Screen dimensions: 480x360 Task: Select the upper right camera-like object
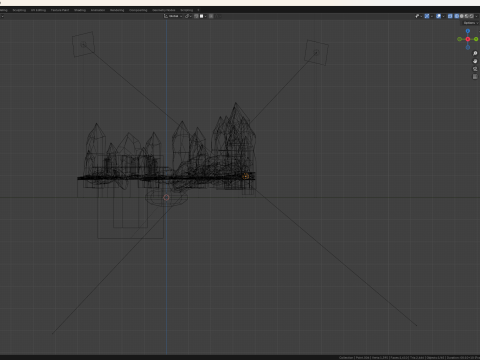pos(316,53)
